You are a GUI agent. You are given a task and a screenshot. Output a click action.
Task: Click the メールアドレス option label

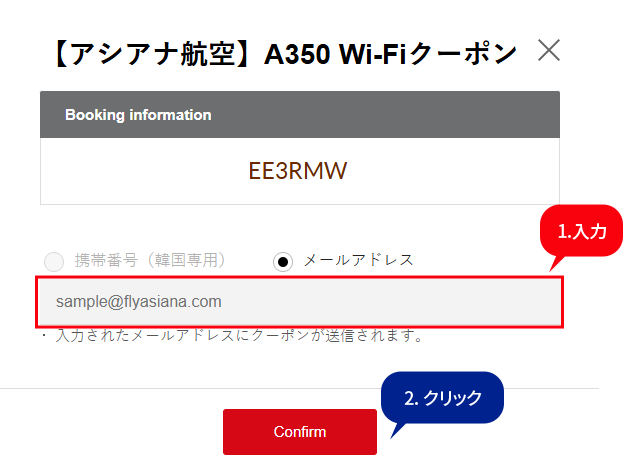click(358, 261)
